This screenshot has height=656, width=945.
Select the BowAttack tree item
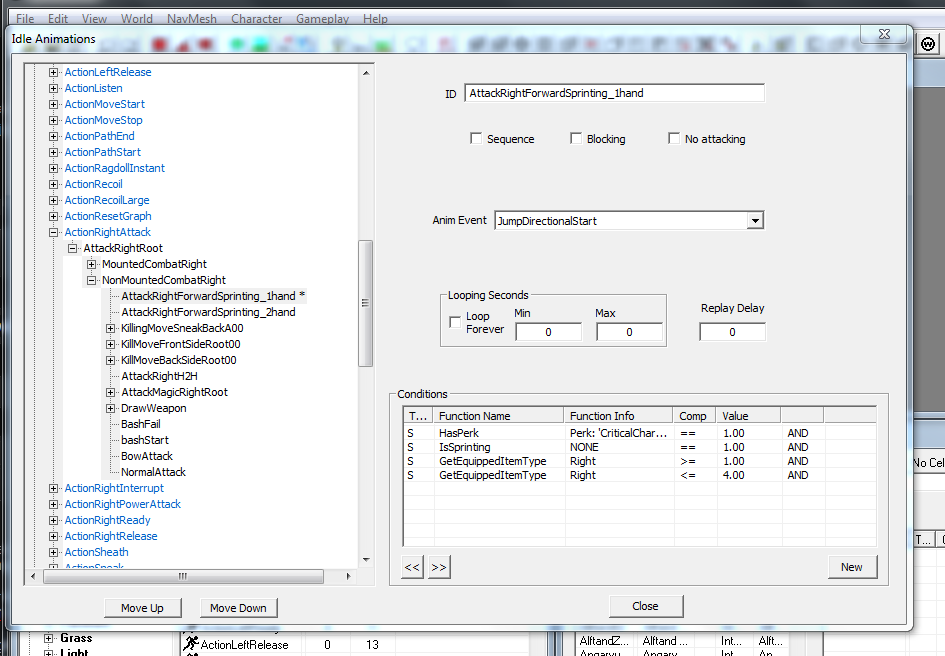coord(147,456)
